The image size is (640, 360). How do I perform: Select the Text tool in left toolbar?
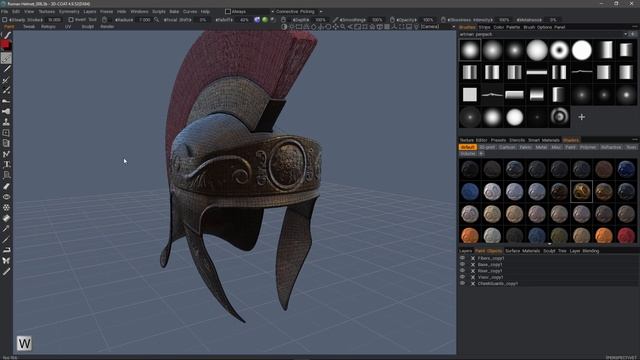click(6, 164)
